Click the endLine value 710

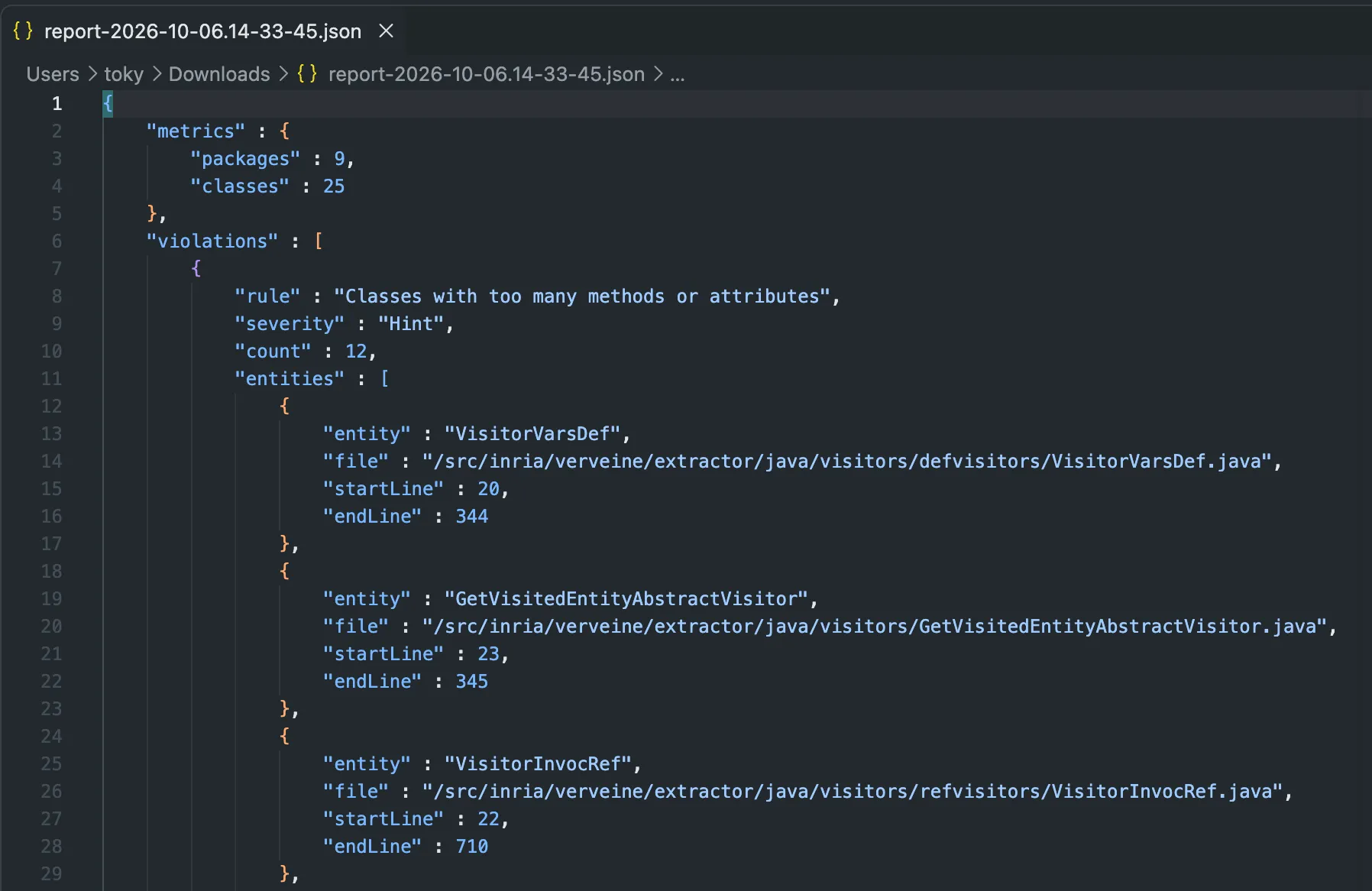[472, 846]
